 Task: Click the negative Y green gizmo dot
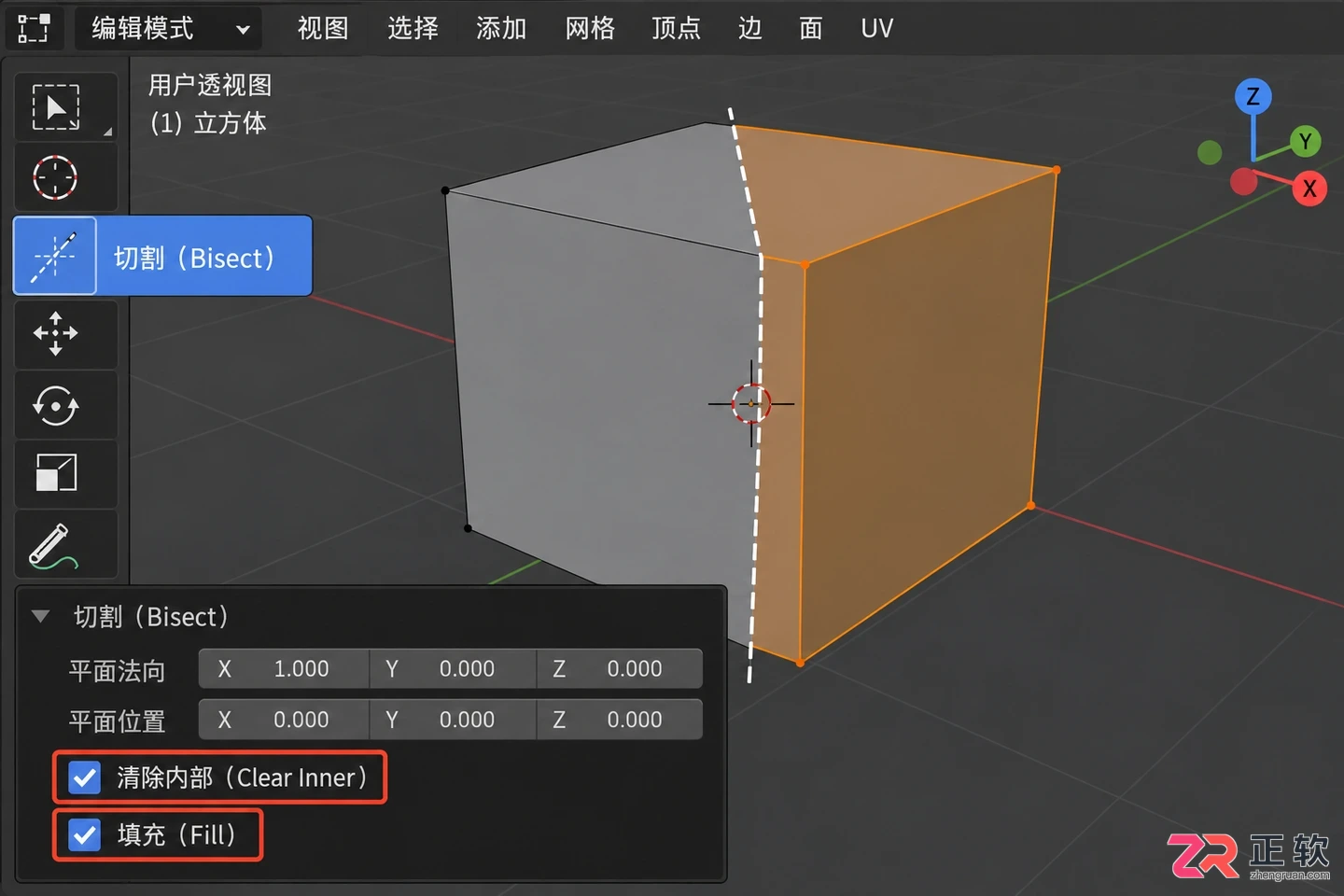[x=1210, y=152]
